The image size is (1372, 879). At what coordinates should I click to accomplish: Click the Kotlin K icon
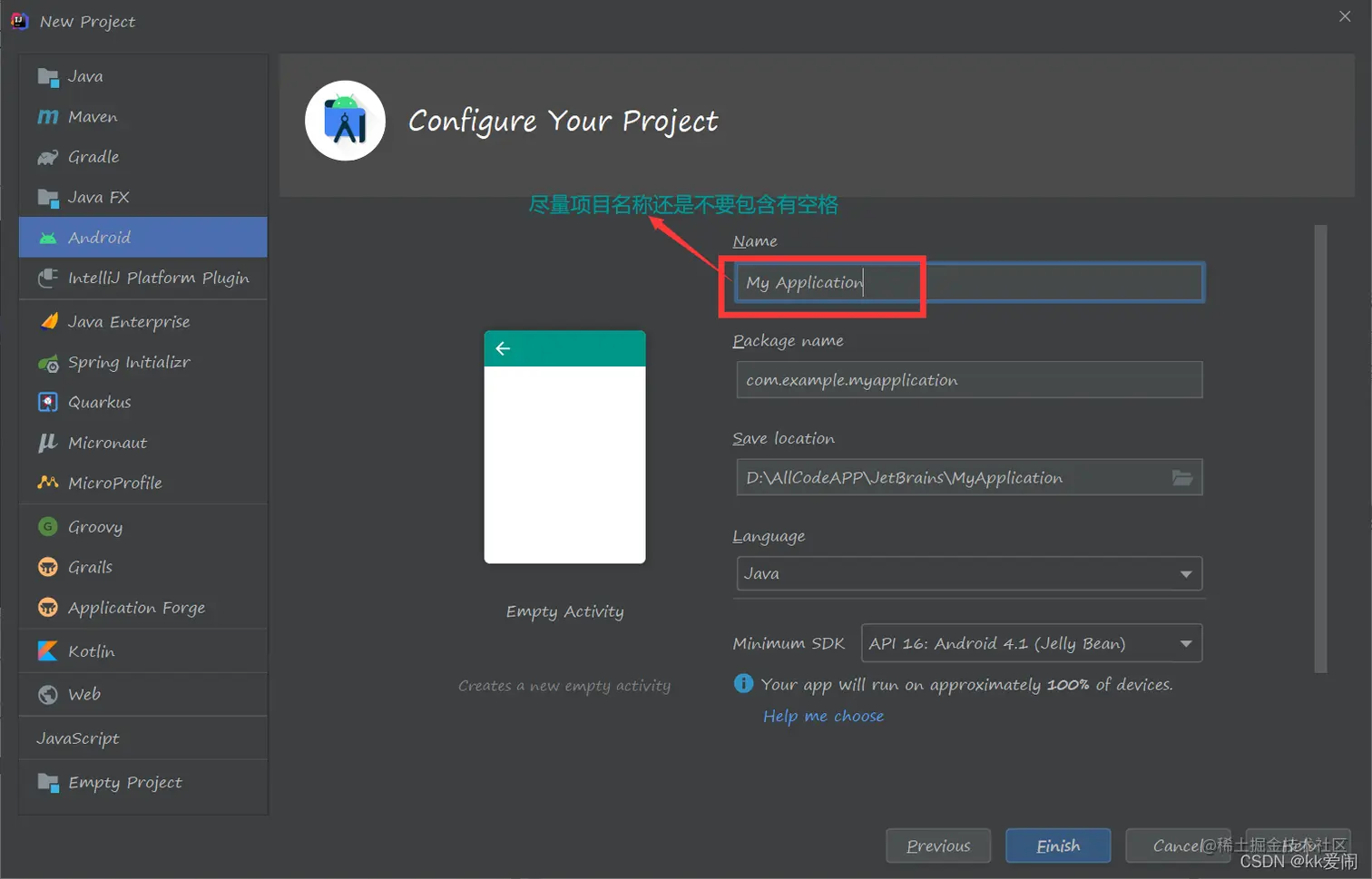pyautogui.click(x=48, y=650)
